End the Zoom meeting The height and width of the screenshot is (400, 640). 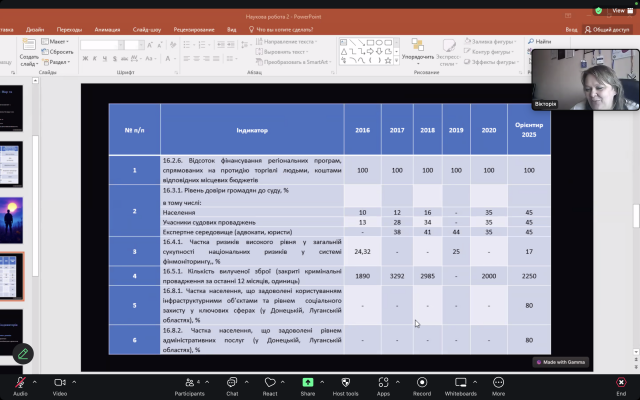click(621, 386)
